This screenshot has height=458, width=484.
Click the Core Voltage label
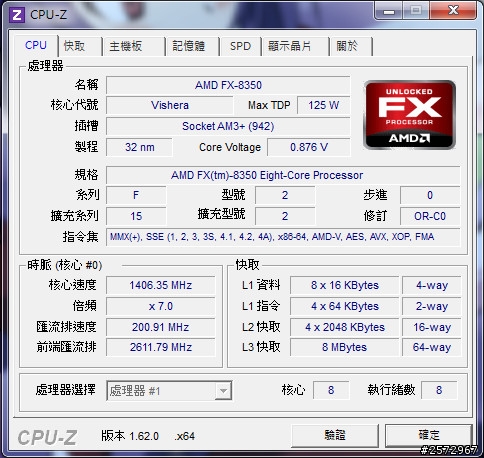[230, 147]
